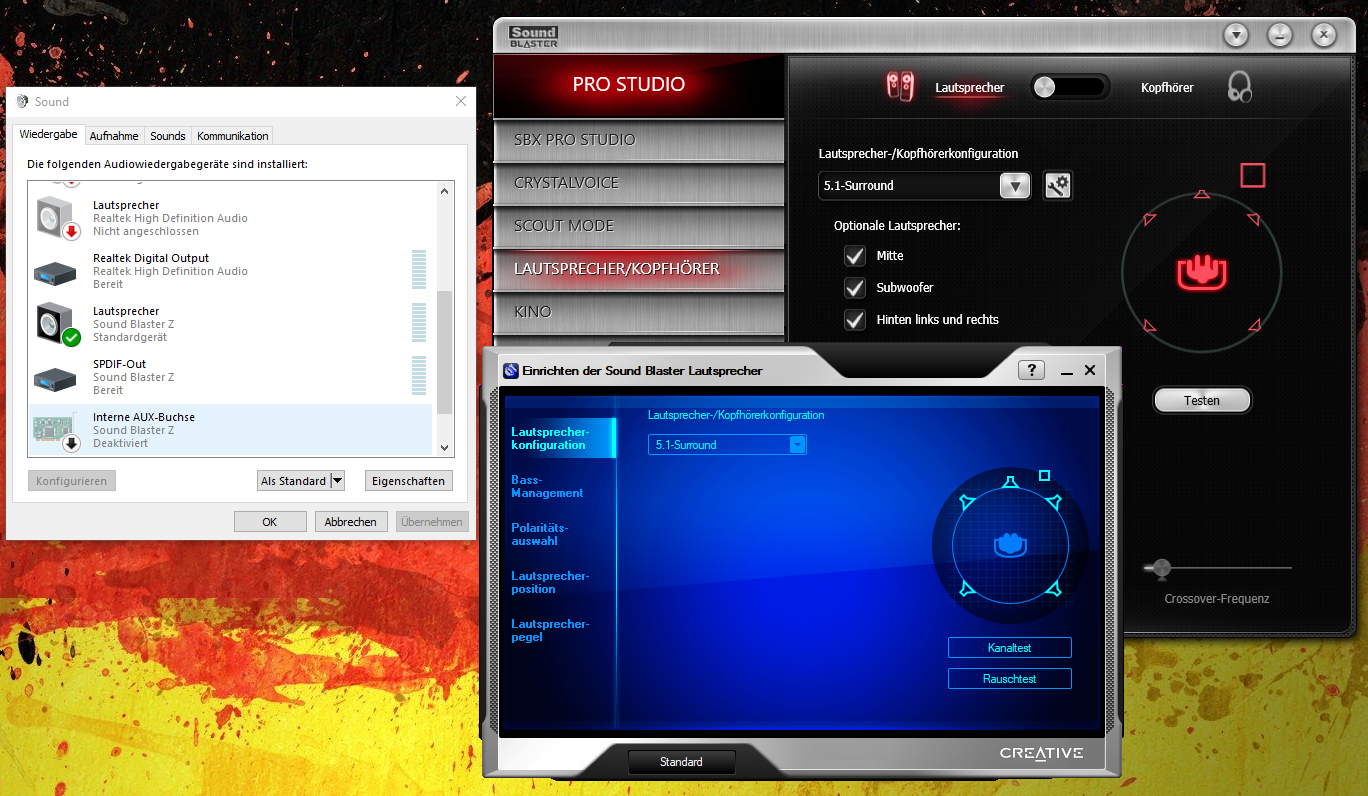Uncheck Hinten links und rechts checkbox
1368x796 pixels.
tap(855, 320)
